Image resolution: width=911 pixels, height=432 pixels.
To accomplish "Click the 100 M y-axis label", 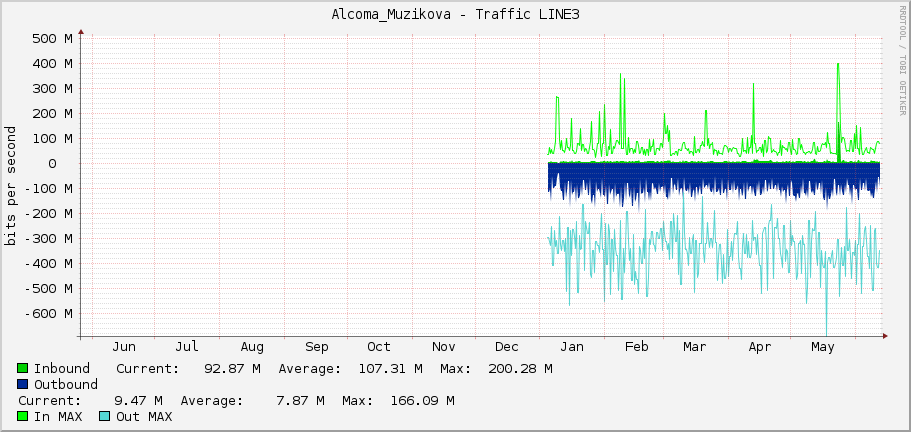I will (52, 139).
